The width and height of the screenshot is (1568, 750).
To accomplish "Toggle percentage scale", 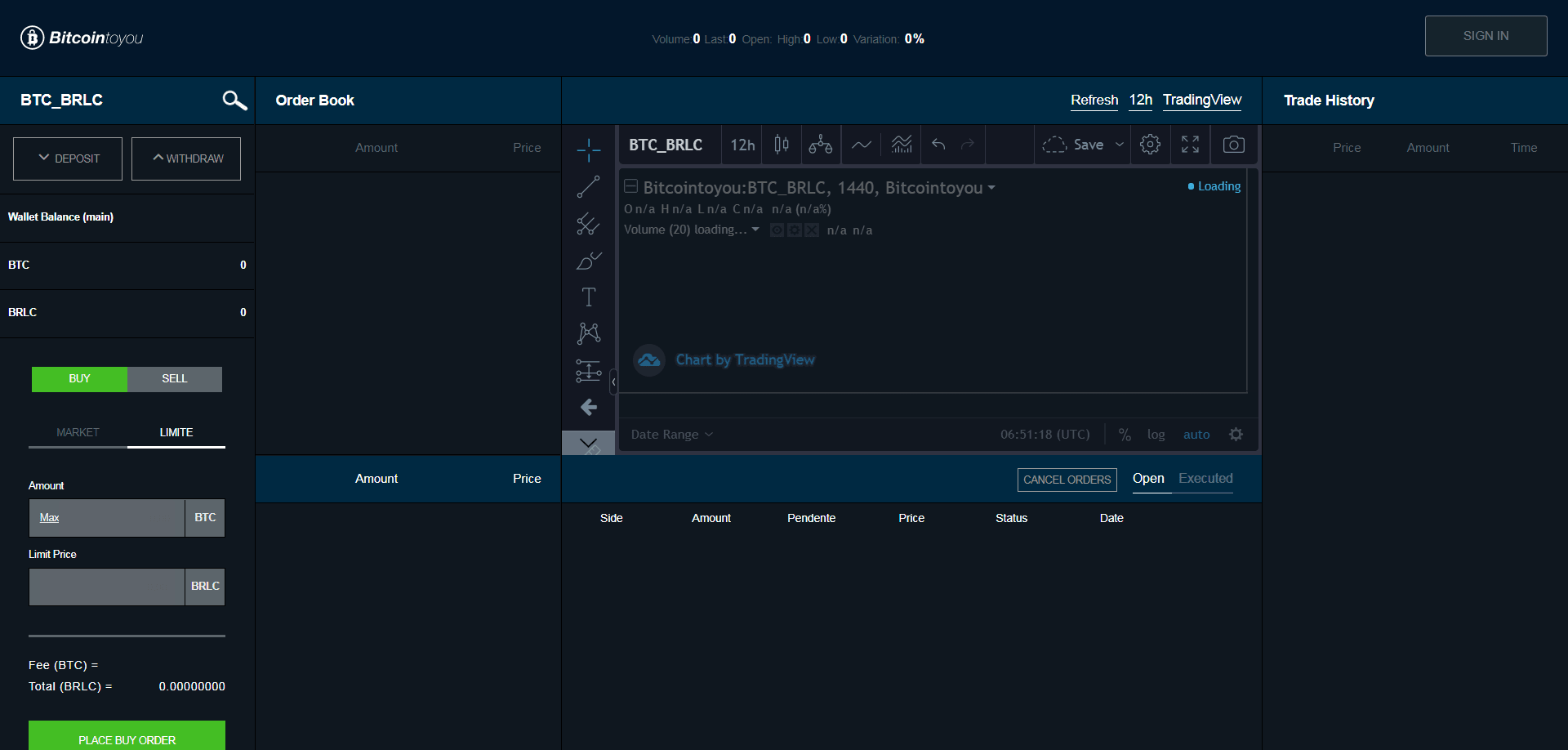I will click(x=1125, y=435).
